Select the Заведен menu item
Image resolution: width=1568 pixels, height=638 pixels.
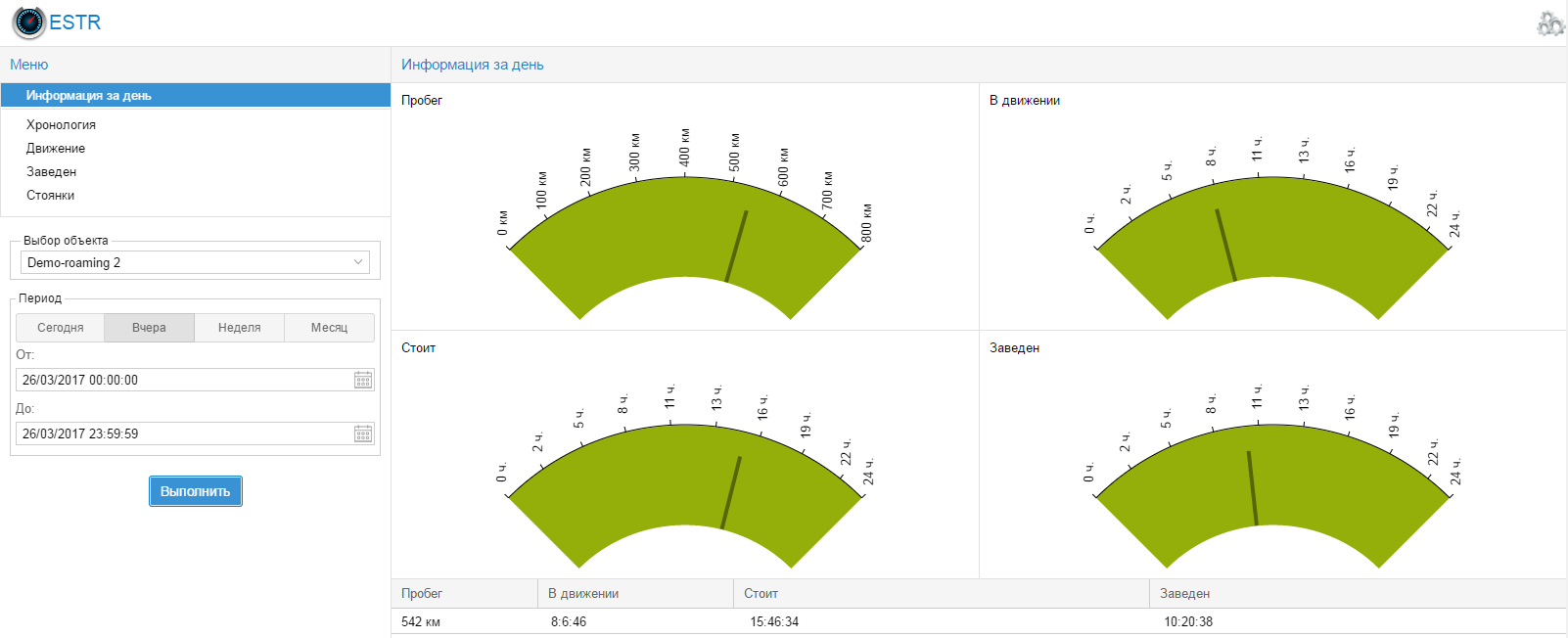[x=51, y=172]
